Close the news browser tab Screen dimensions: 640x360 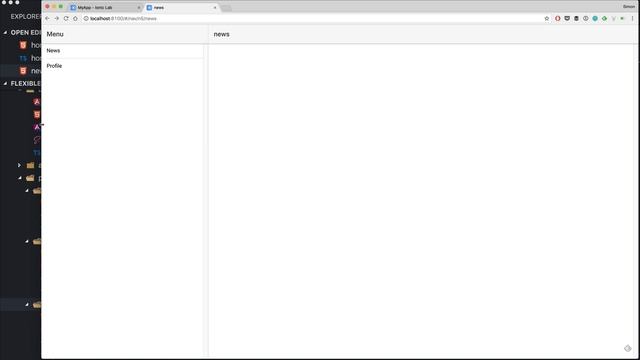point(215,7)
